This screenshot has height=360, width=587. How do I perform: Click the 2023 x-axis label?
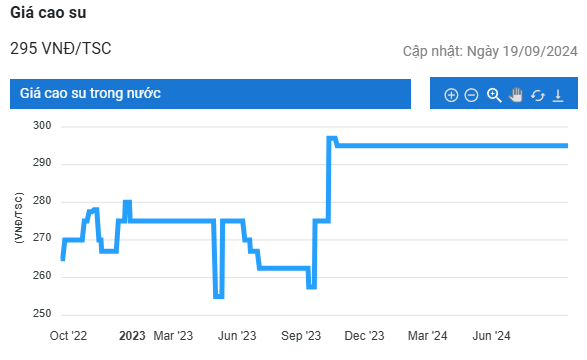point(132,336)
